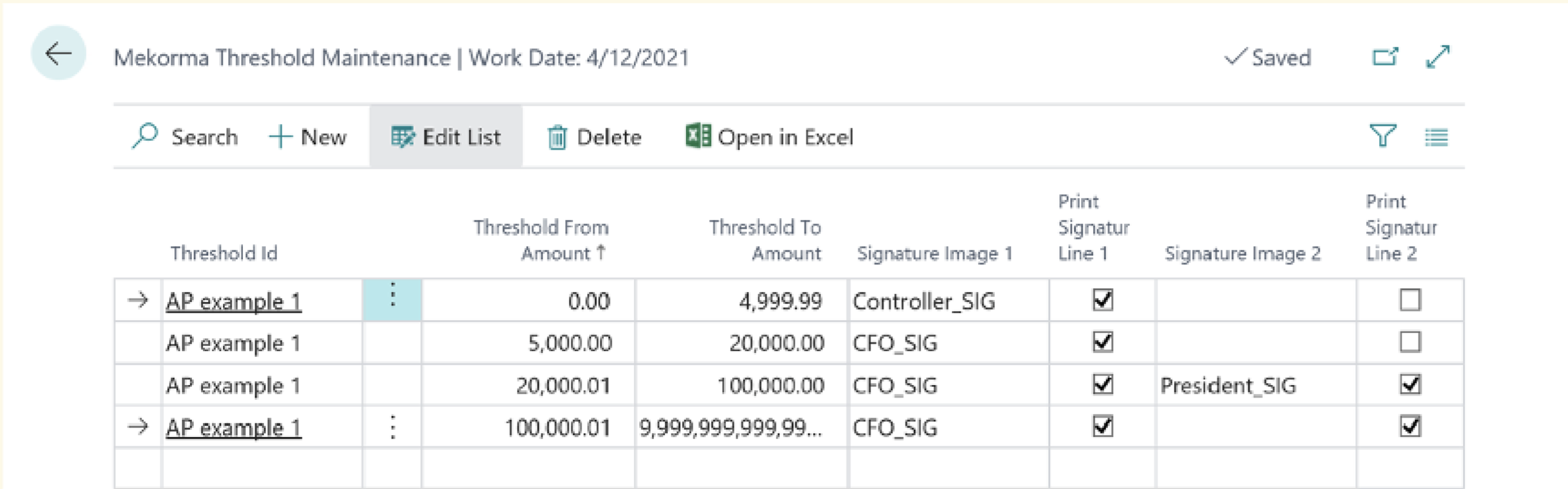Click the Search magnifier icon
The height and width of the screenshot is (489, 1568).
pyautogui.click(x=146, y=136)
